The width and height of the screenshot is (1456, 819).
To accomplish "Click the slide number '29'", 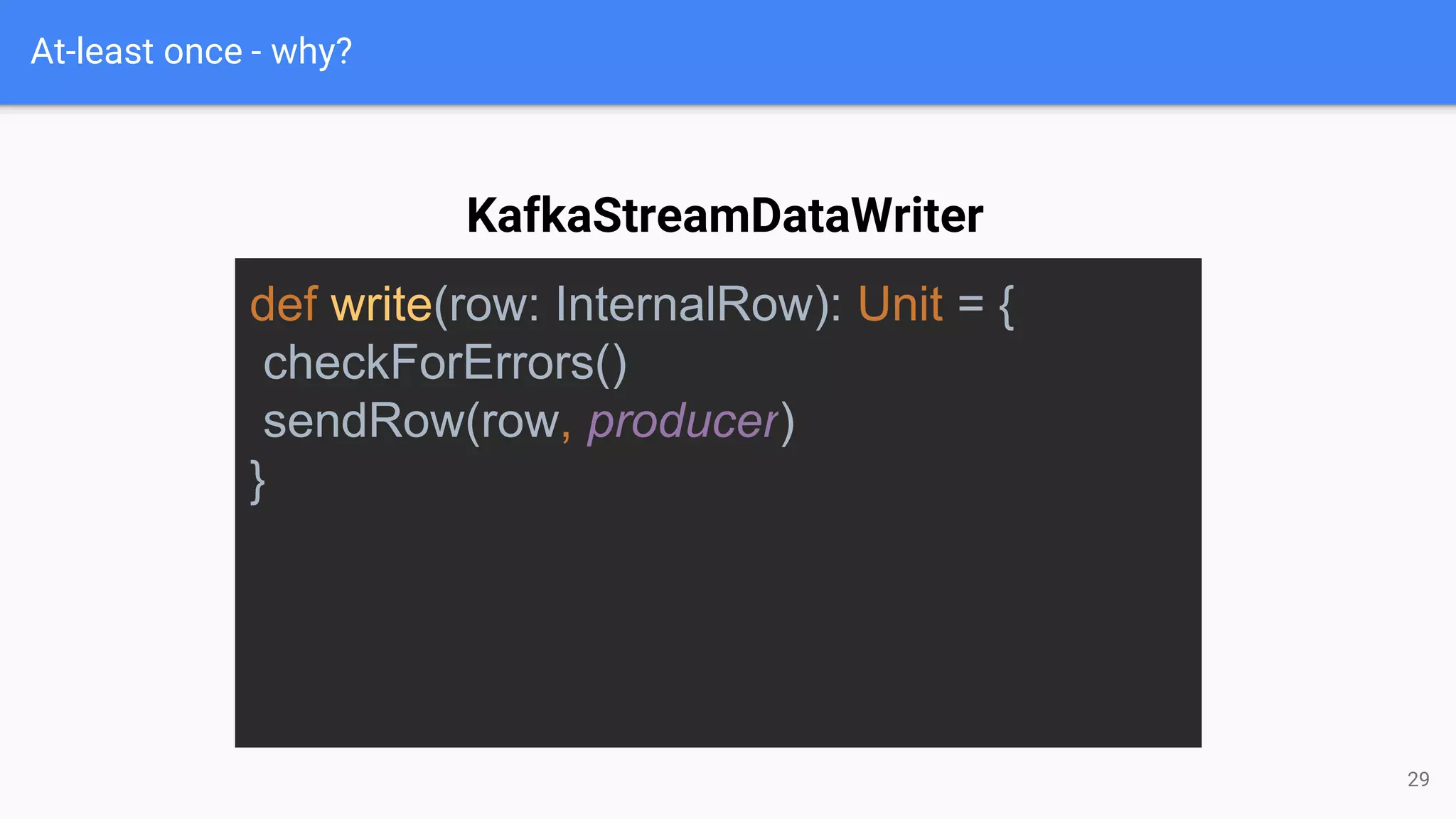I will (1418, 779).
